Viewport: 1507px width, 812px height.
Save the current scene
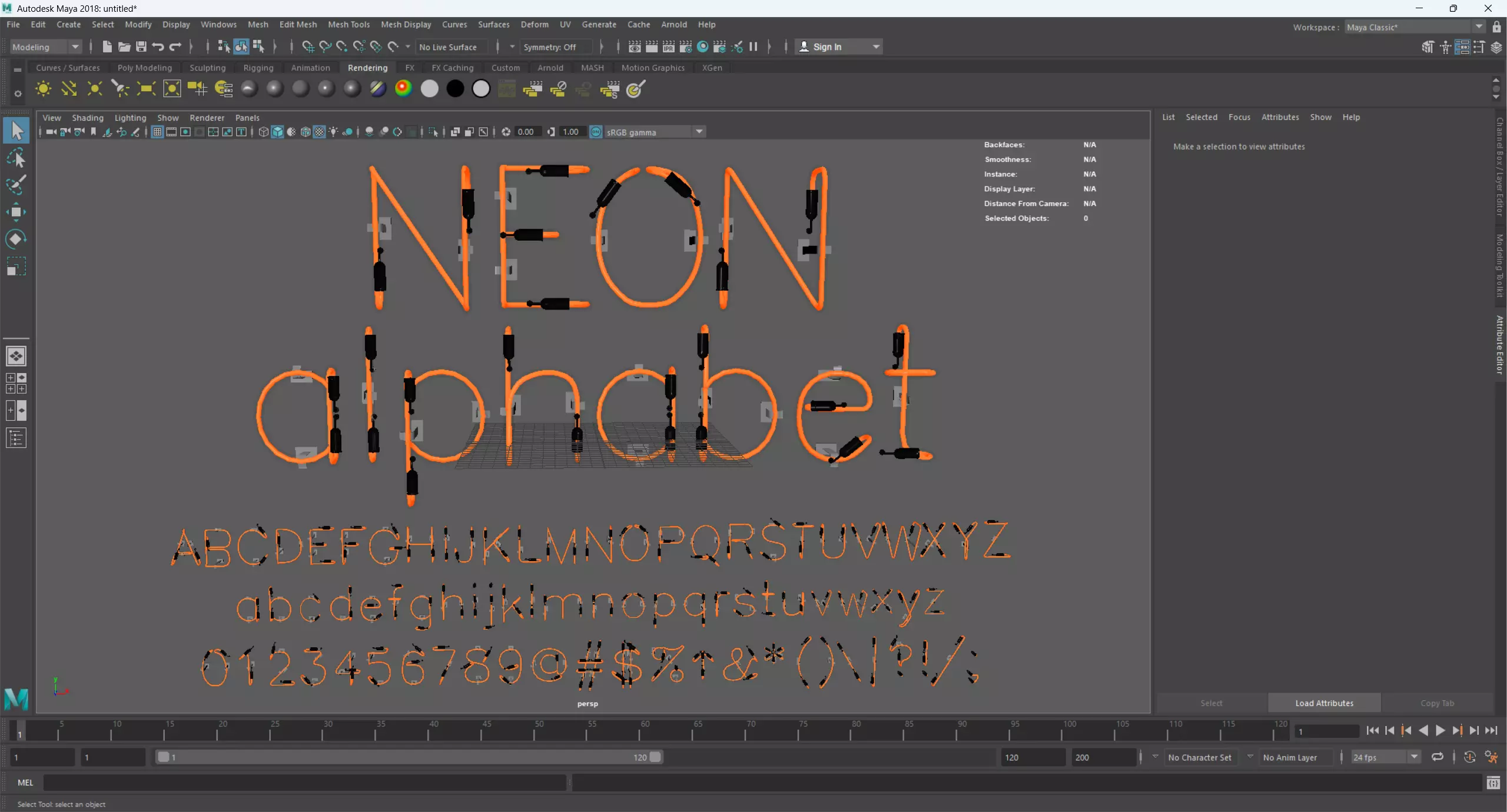tap(141, 47)
